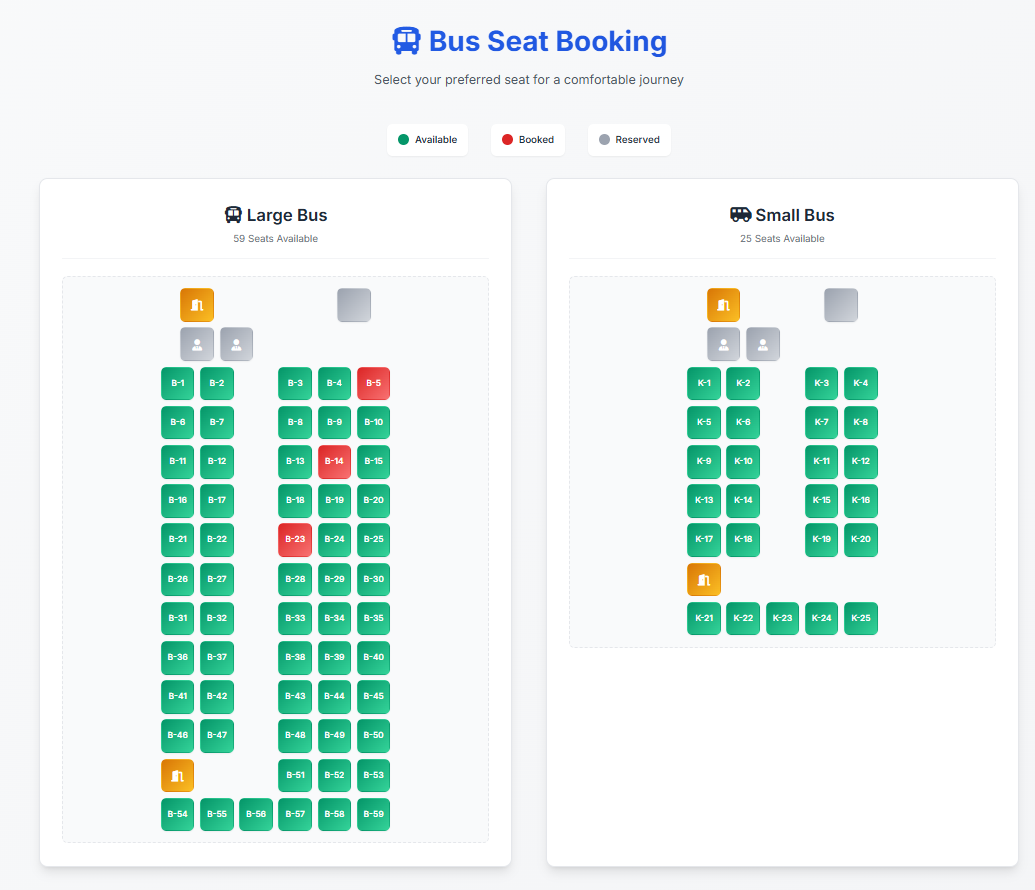Click the lower driver icon on Small Bus
Screen dimensions: 1035x890
click(x=703, y=579)
